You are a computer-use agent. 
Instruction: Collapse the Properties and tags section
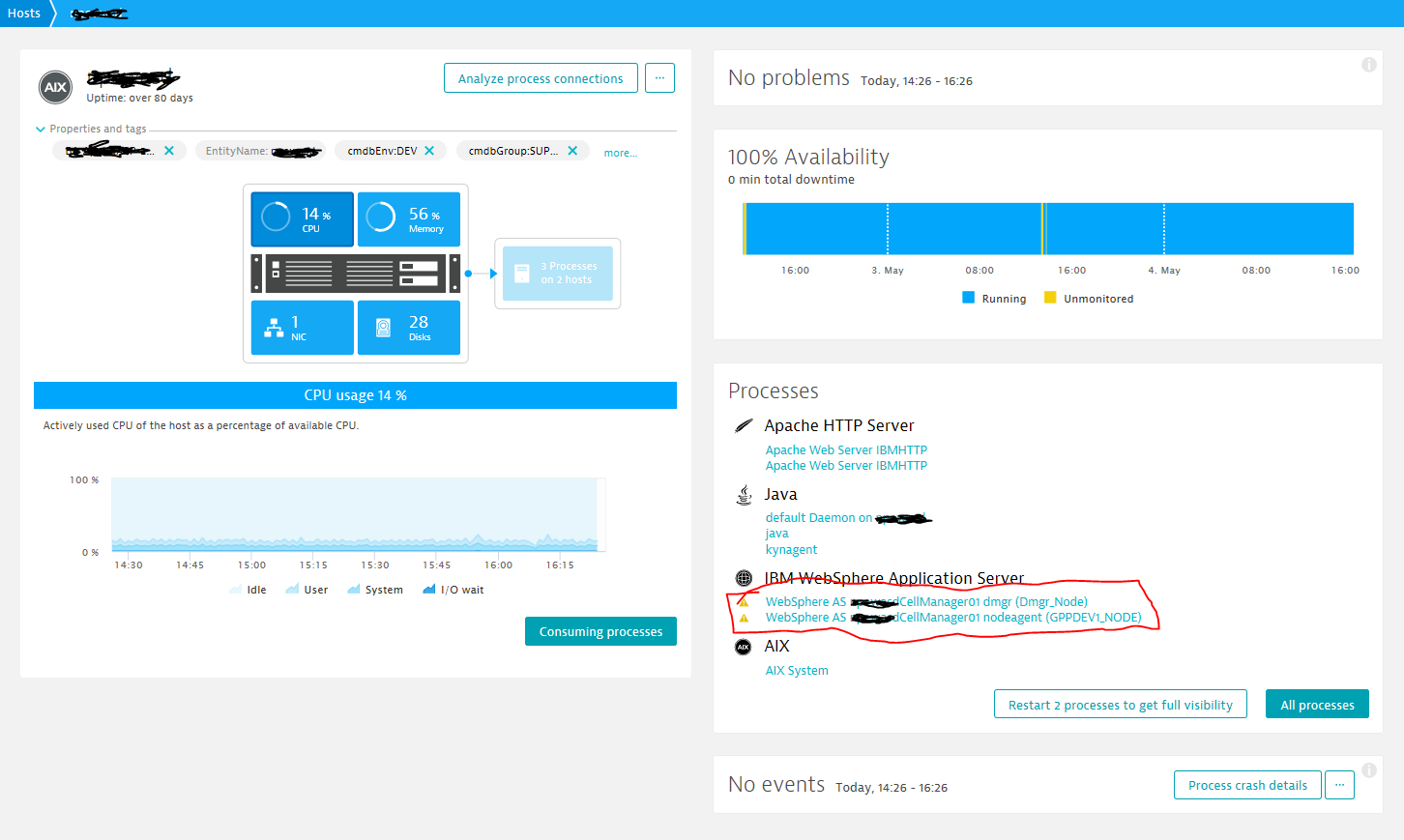tap(41, 129)
